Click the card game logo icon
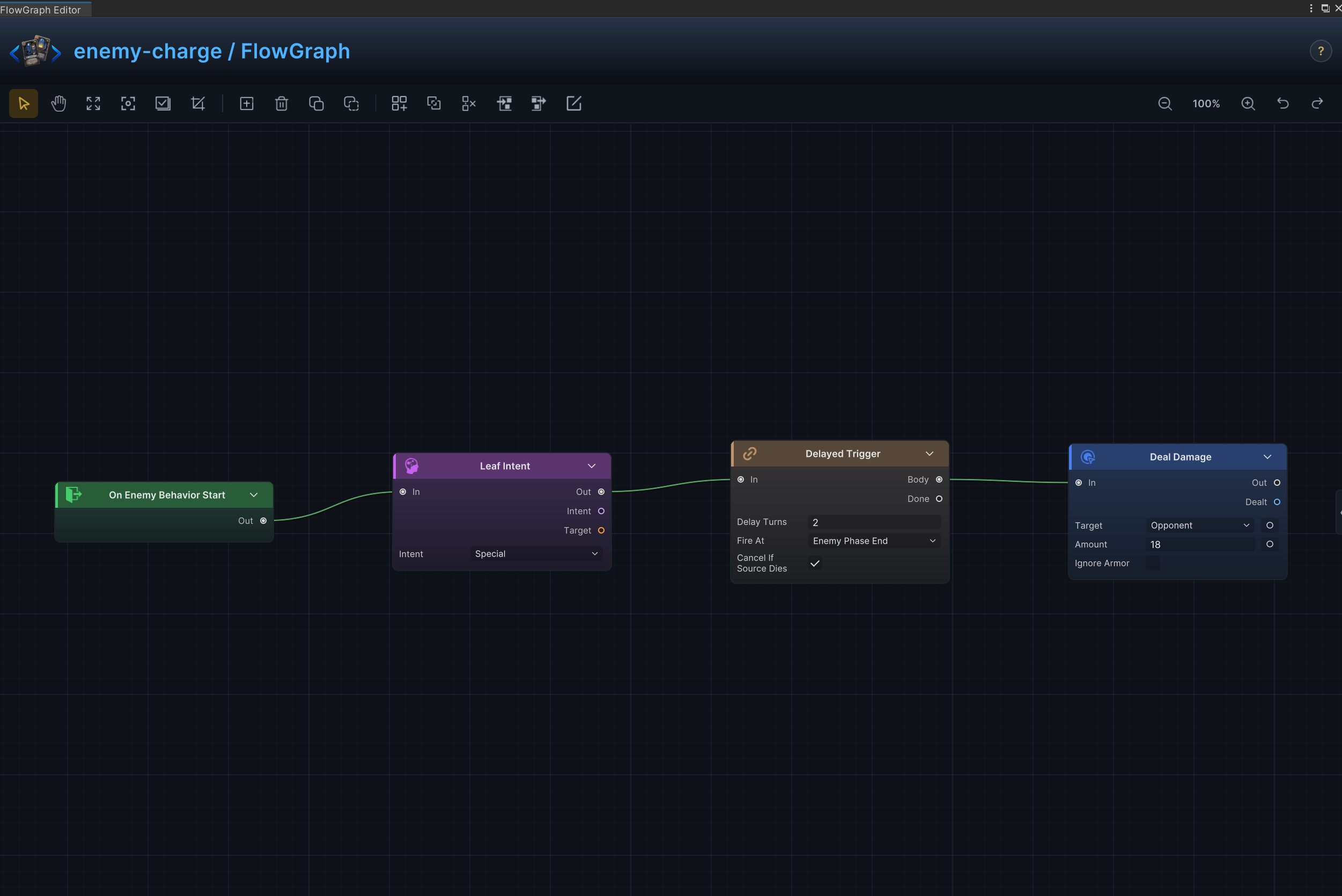 coord(35,51)
